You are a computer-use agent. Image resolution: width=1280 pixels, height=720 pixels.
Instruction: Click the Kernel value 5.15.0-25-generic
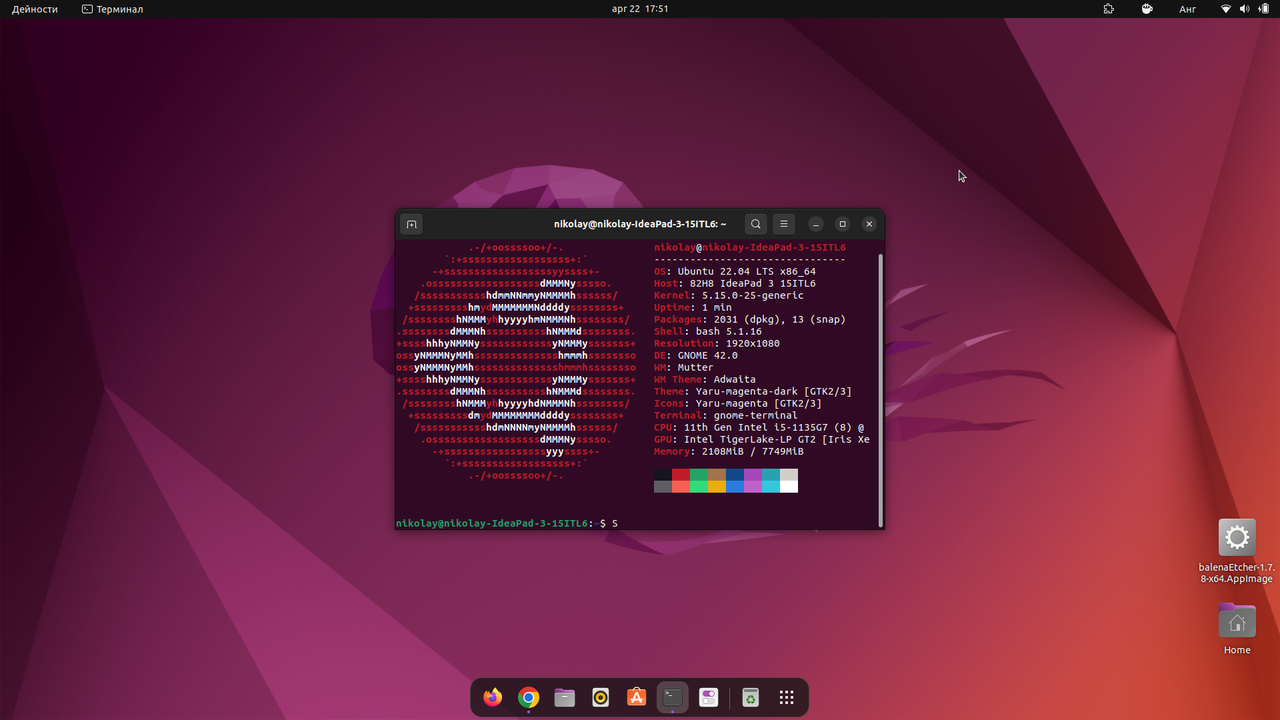(x=753, y=295)
